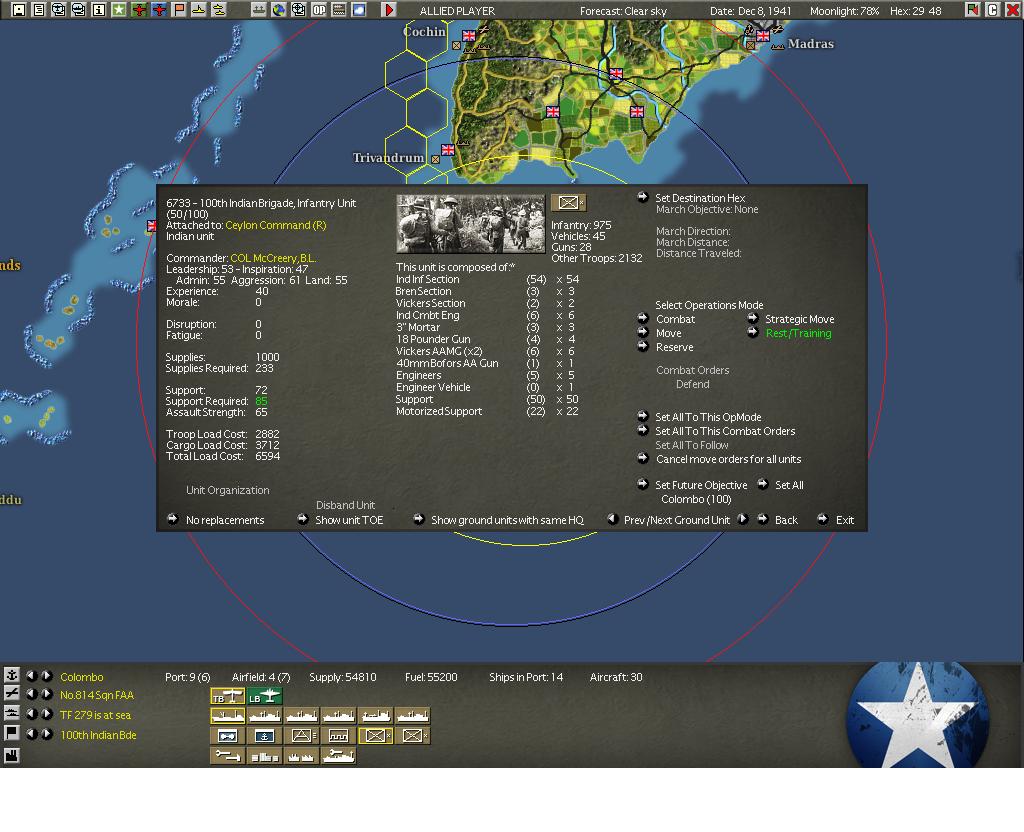Select the TB torpedo bomber squadron icon

tap(227, 696)
